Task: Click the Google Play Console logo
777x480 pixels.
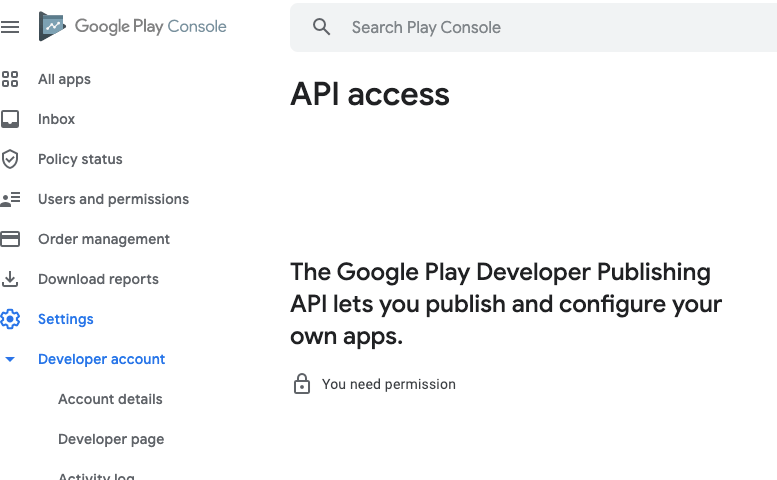Action: tap(52, 26)
